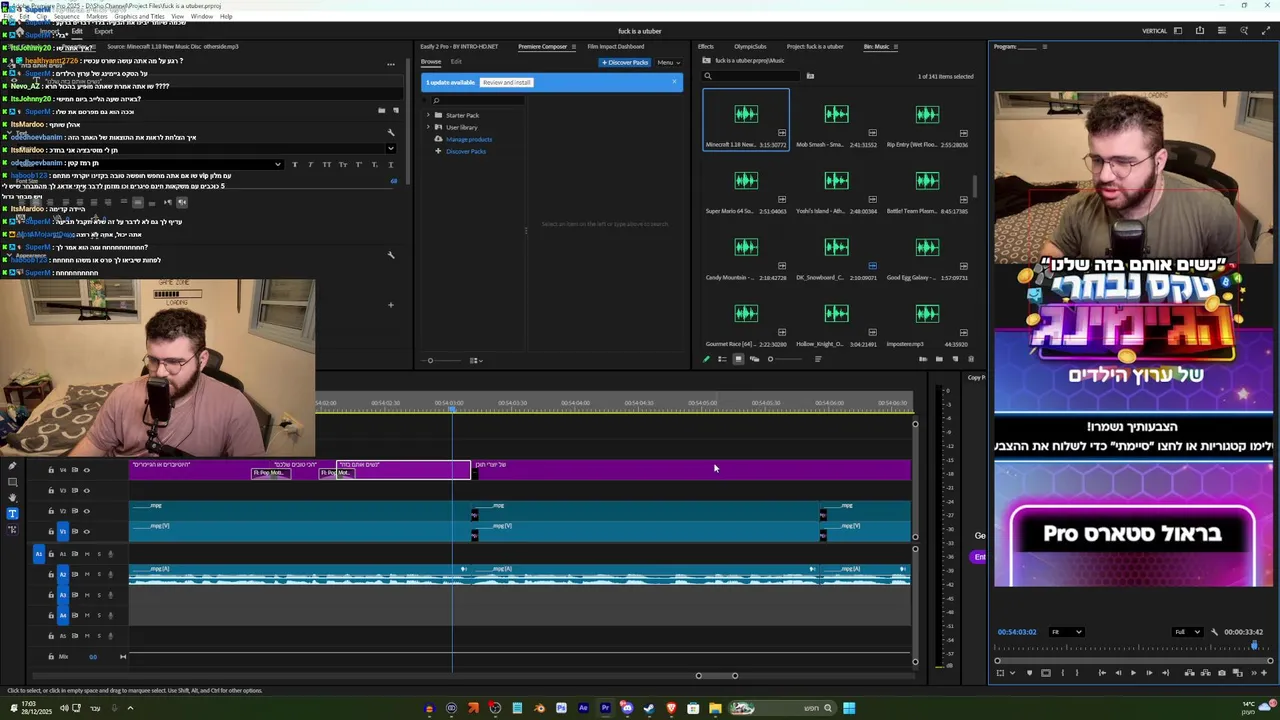Screen dimensions: 1280x720
Task: Open the Bin: Music panel menu
Action: click(895, 46)
